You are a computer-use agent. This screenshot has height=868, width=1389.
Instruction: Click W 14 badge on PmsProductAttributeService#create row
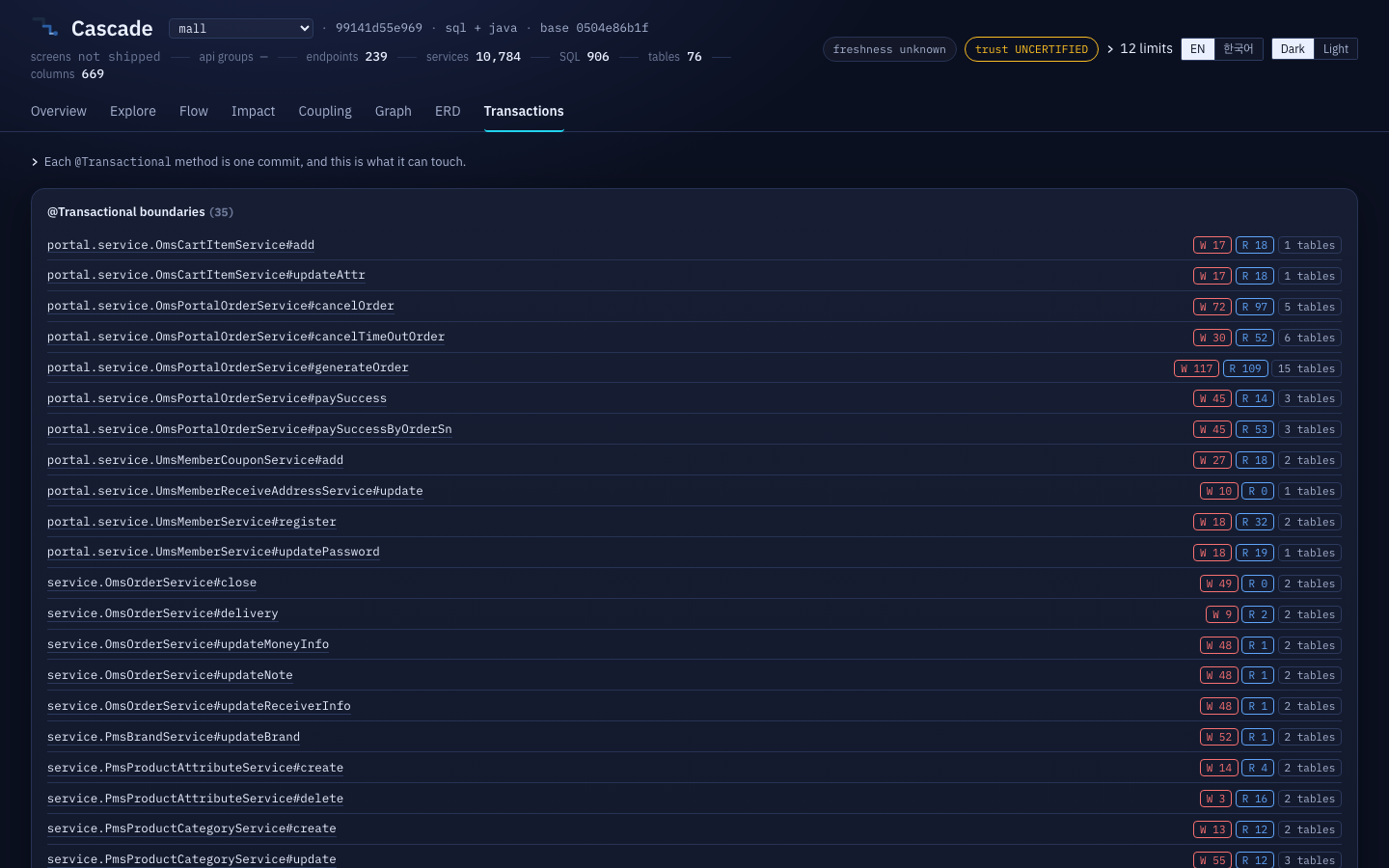tap(1219, 768)
